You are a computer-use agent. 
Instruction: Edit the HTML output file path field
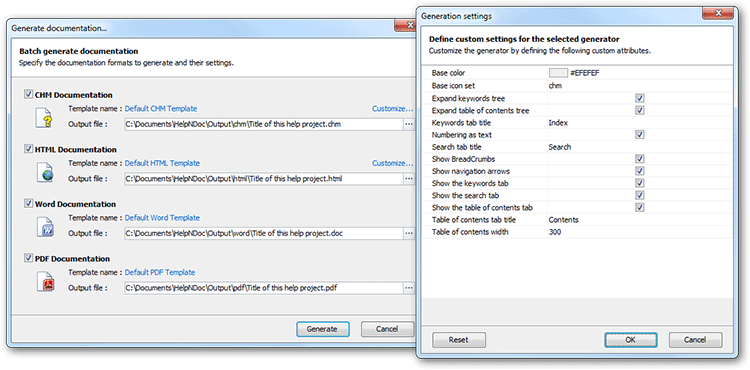264,179
